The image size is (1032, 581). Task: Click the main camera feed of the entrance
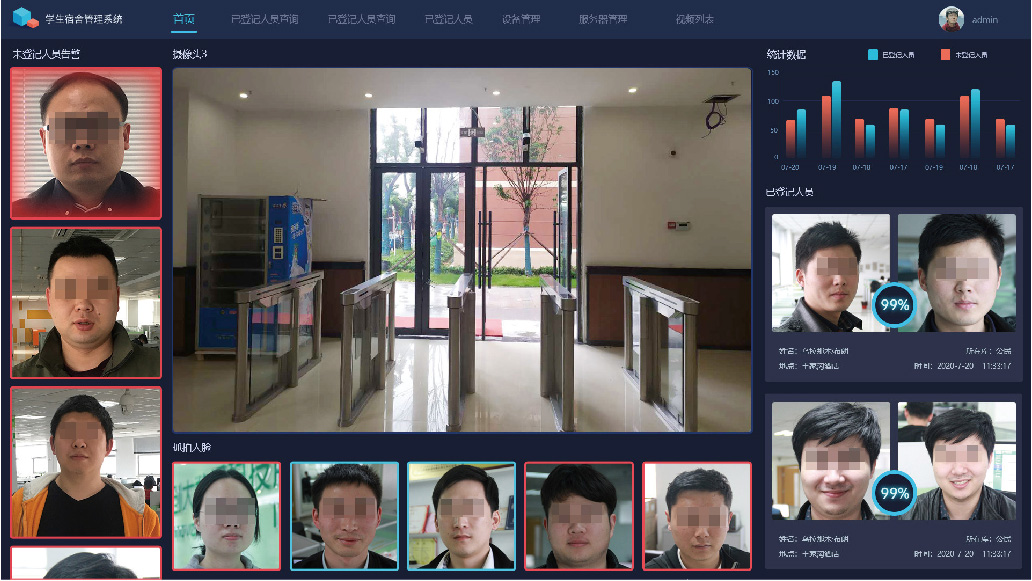coord(461,250)
